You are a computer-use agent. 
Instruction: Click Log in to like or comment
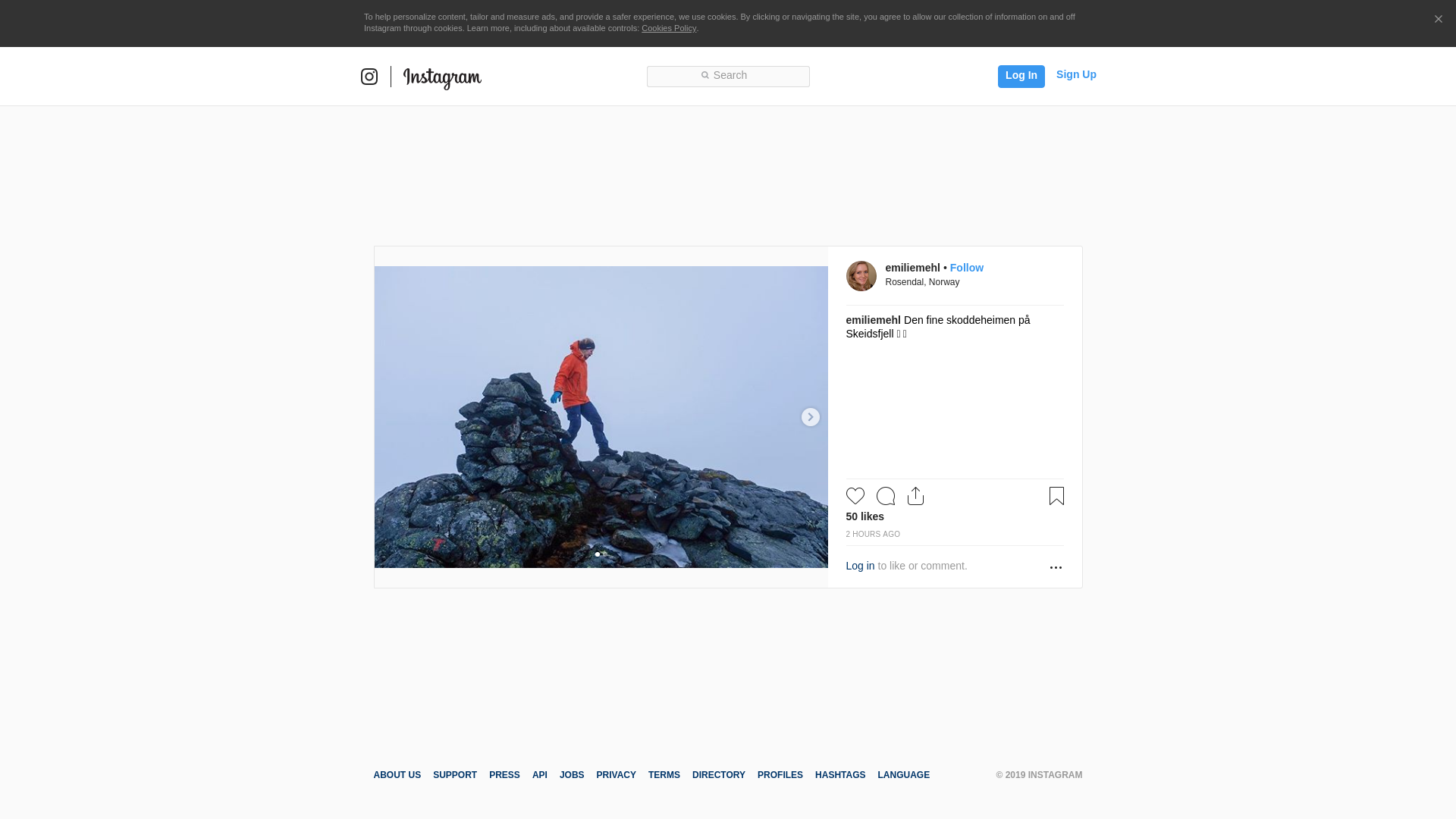pyautogui.click(x=860, y=566)
